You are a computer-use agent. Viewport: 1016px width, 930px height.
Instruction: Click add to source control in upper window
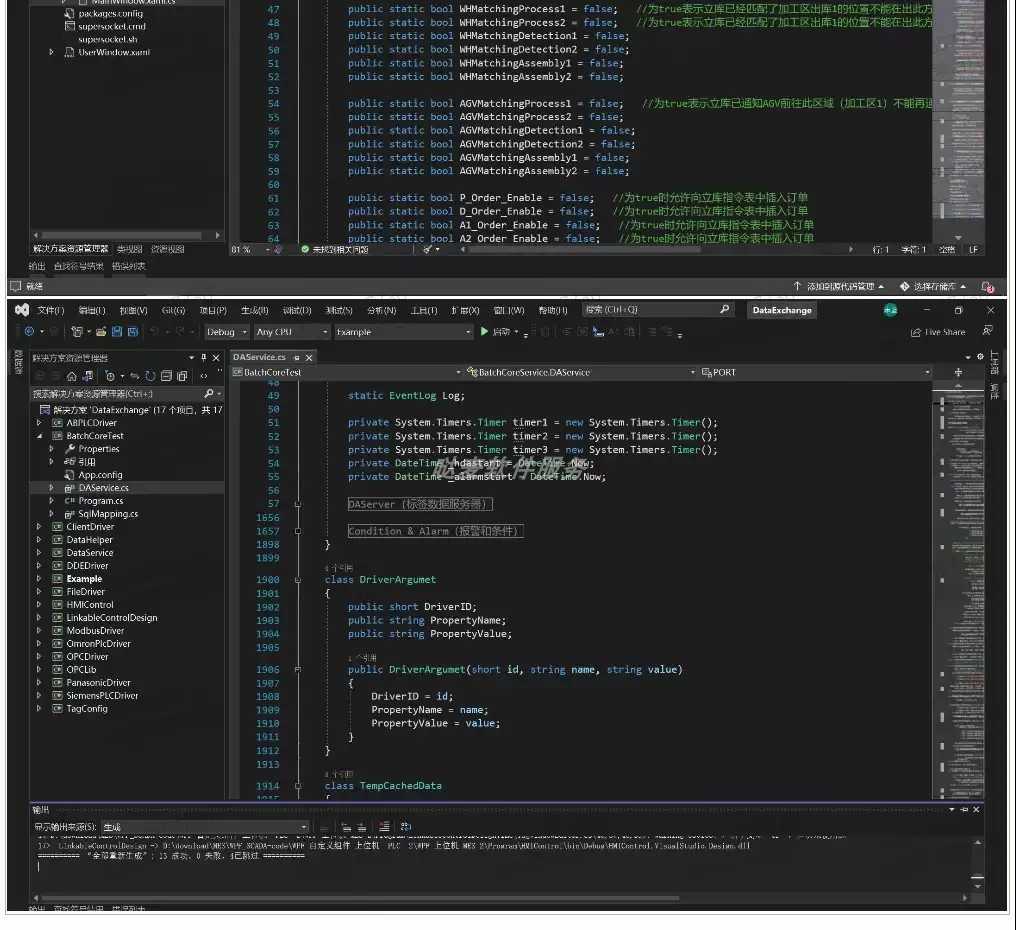click(x=838, y=286)
